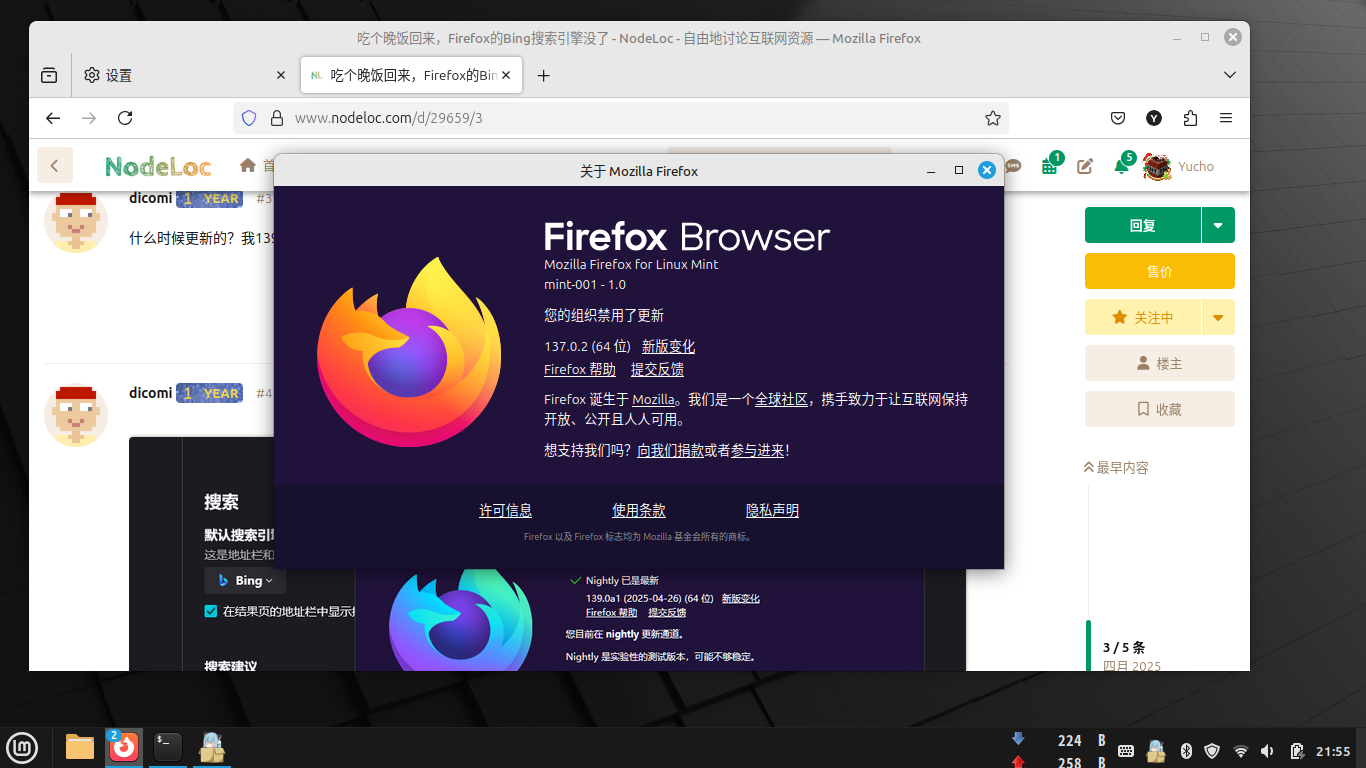Click the volume speaker tray icon
This screenshot has height=768, width=1366.
point(1268,751)
